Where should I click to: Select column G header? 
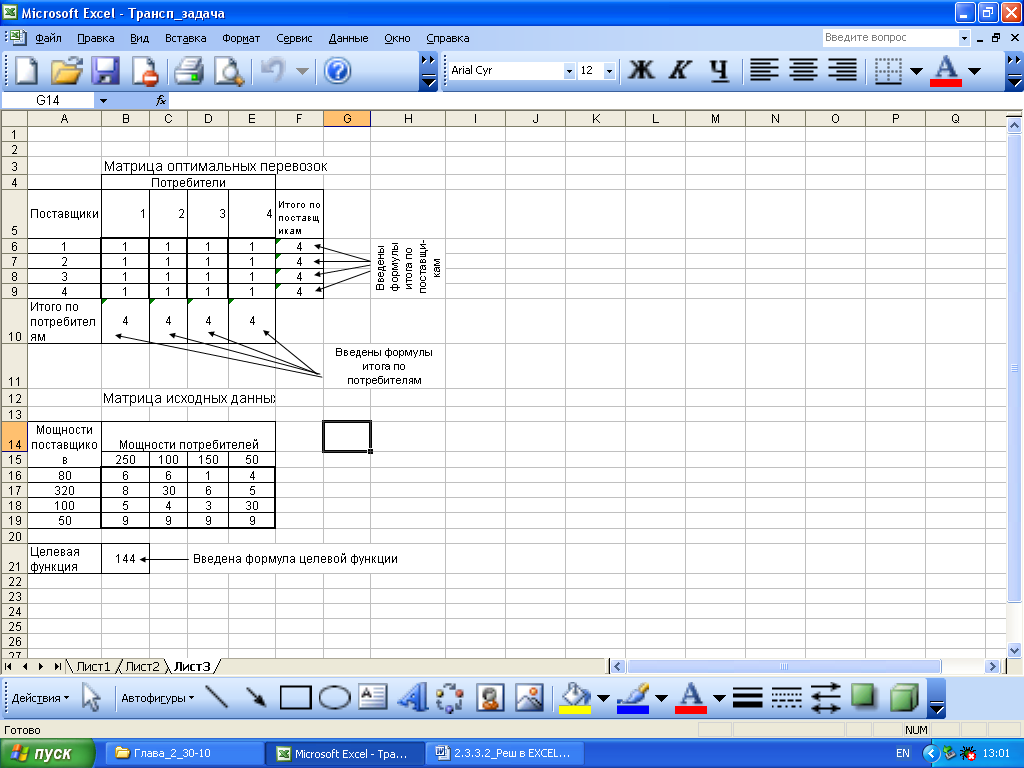click(347, 118)
